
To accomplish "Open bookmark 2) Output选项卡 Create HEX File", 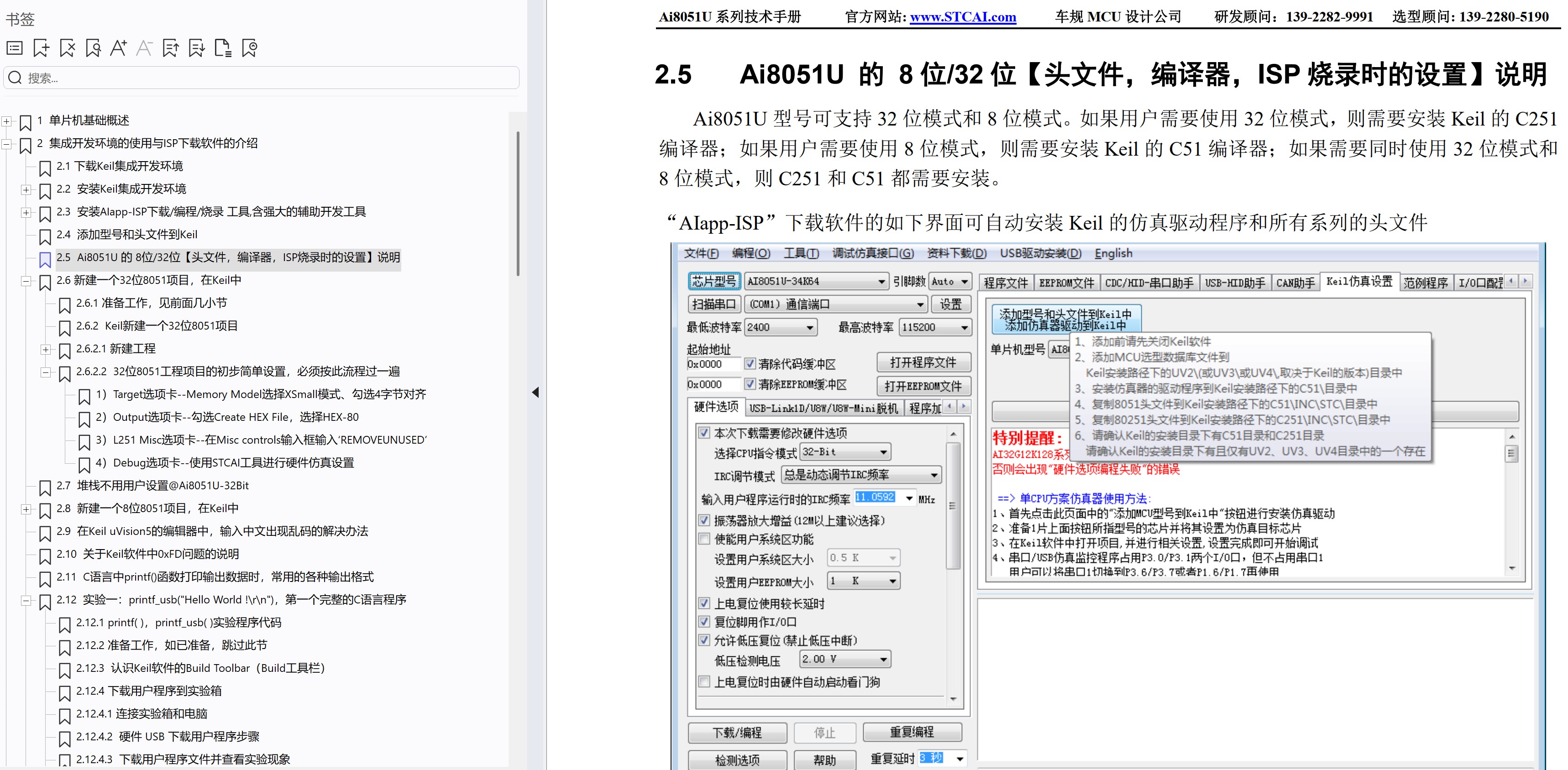I will point(227,417).
